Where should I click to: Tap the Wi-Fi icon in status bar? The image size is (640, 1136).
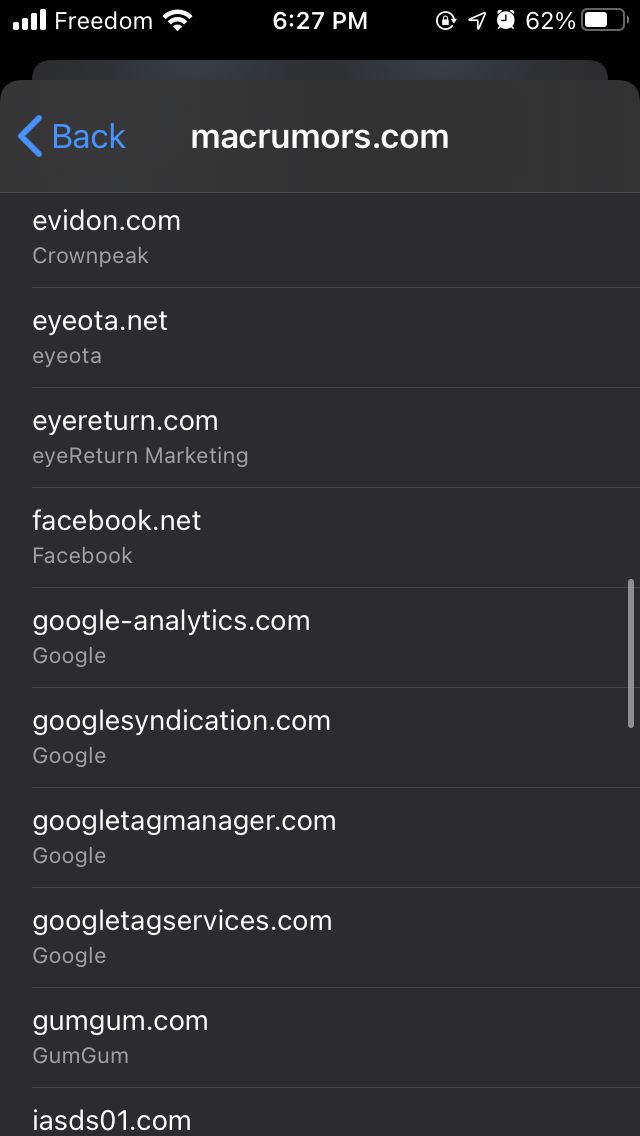click(x=178, y=20)
